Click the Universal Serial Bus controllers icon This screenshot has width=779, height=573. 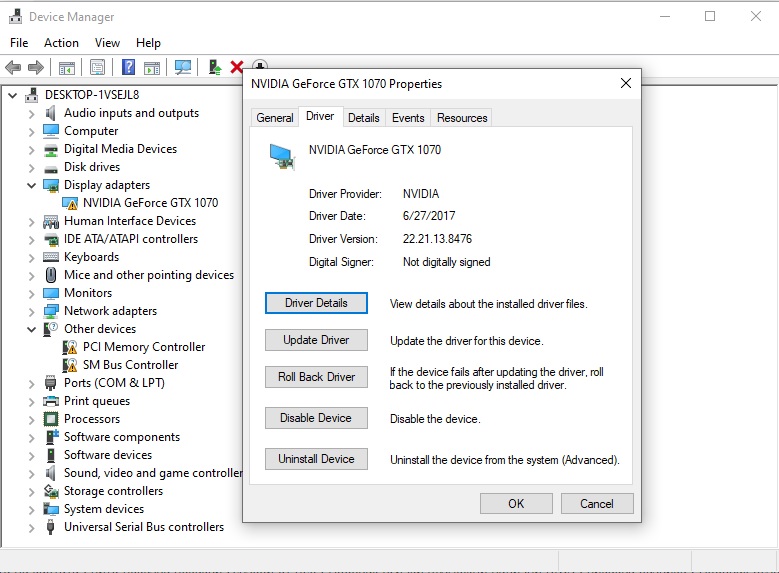point(51,527)
